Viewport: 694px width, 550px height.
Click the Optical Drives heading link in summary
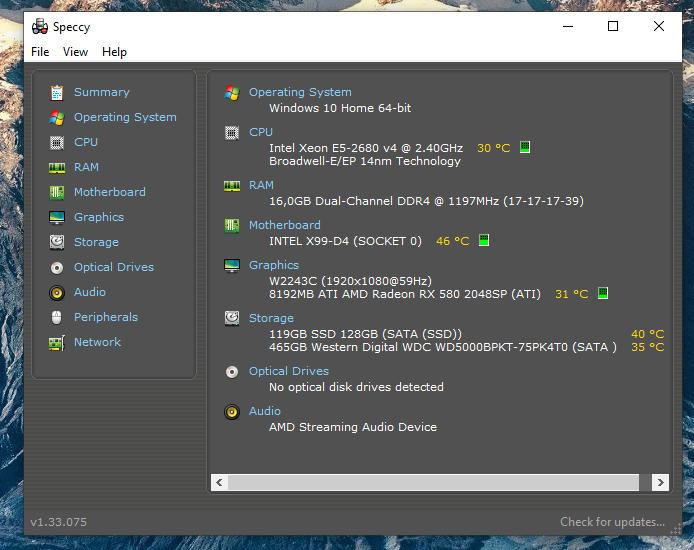(289, 371)
